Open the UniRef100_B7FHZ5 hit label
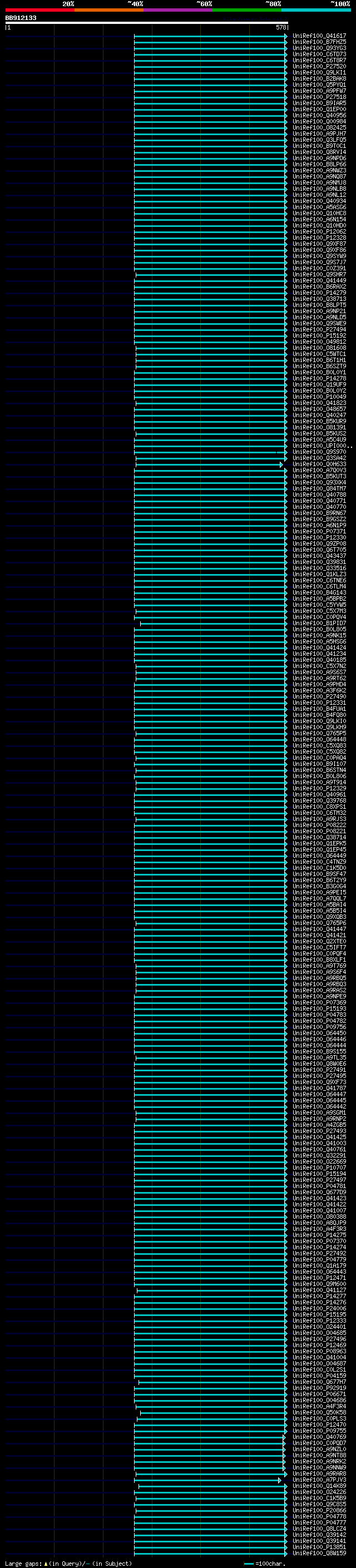Image resolution: width=356 pixels, height=1568 pixels. point(319,42)
